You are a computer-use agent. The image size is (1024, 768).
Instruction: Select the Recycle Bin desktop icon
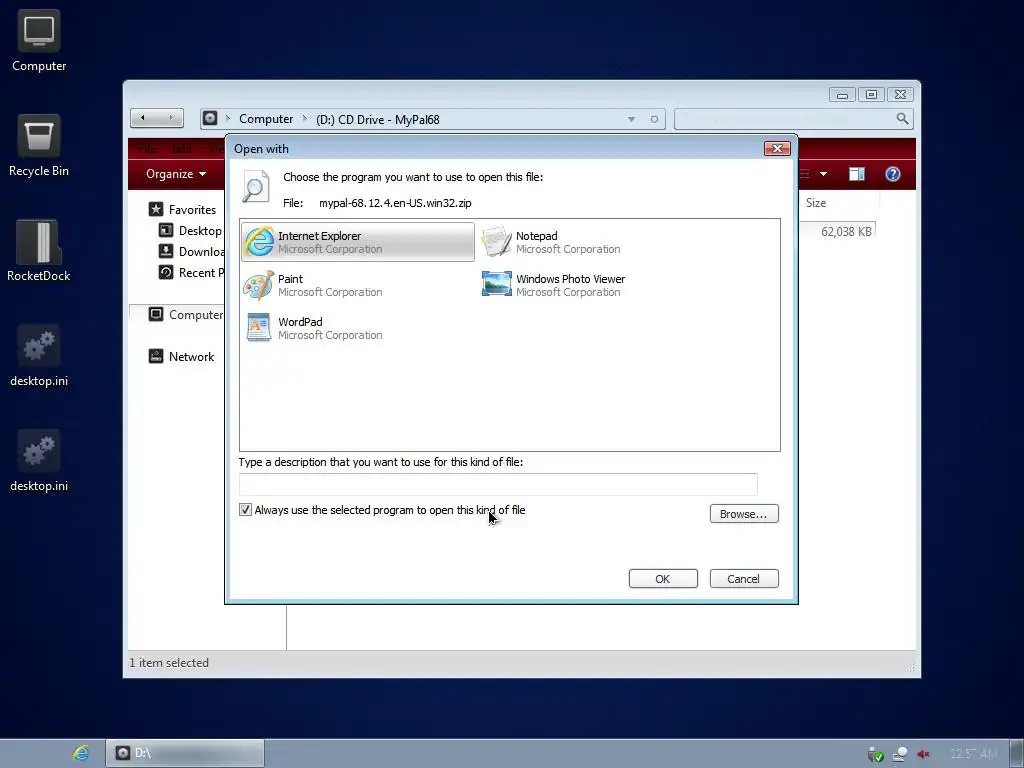(x=39, y=146)
